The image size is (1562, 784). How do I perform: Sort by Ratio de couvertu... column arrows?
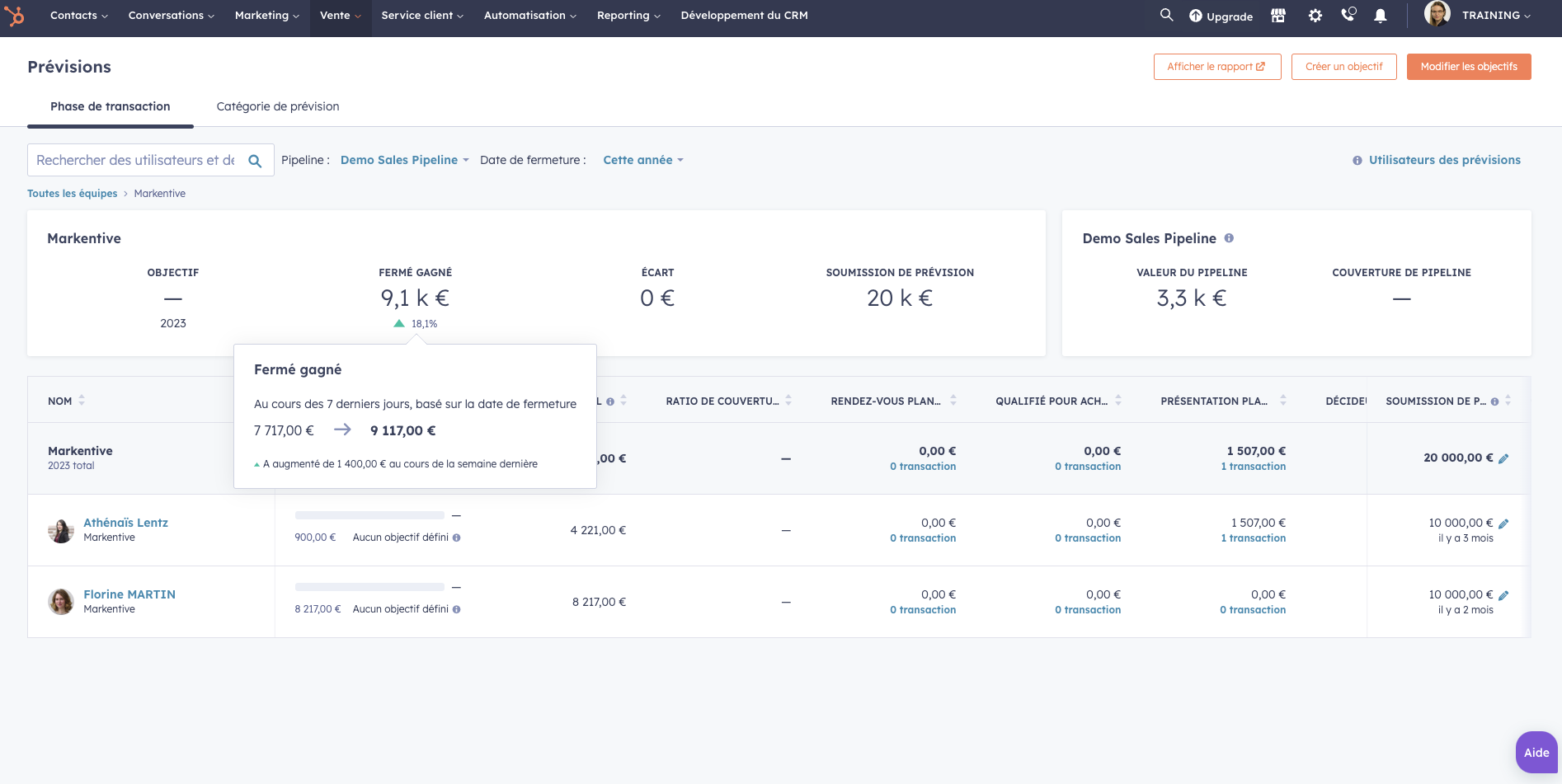click(788, 401)
